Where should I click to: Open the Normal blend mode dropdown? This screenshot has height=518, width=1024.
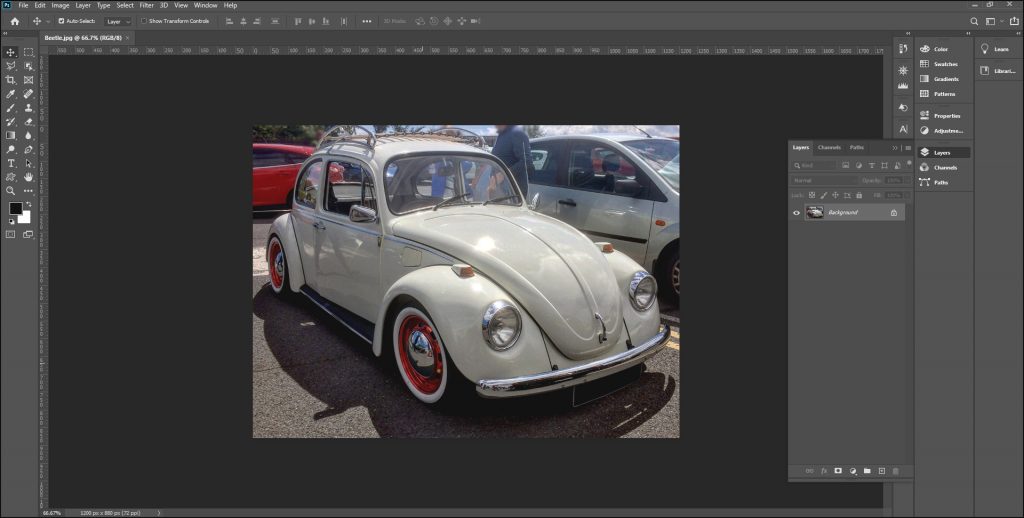tap(820, 180)
